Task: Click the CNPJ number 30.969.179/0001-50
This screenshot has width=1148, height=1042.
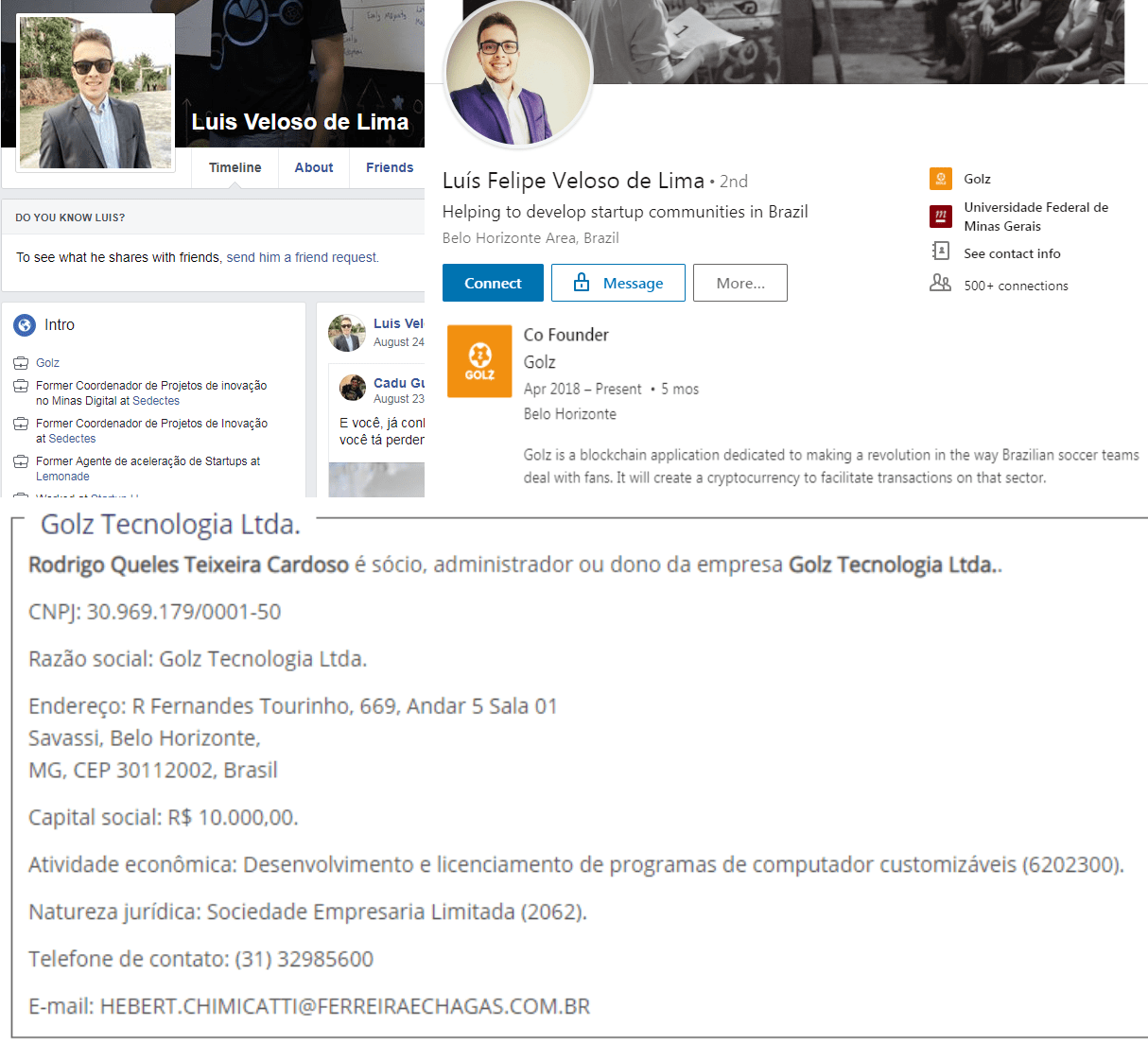Action: click(184, 612)
